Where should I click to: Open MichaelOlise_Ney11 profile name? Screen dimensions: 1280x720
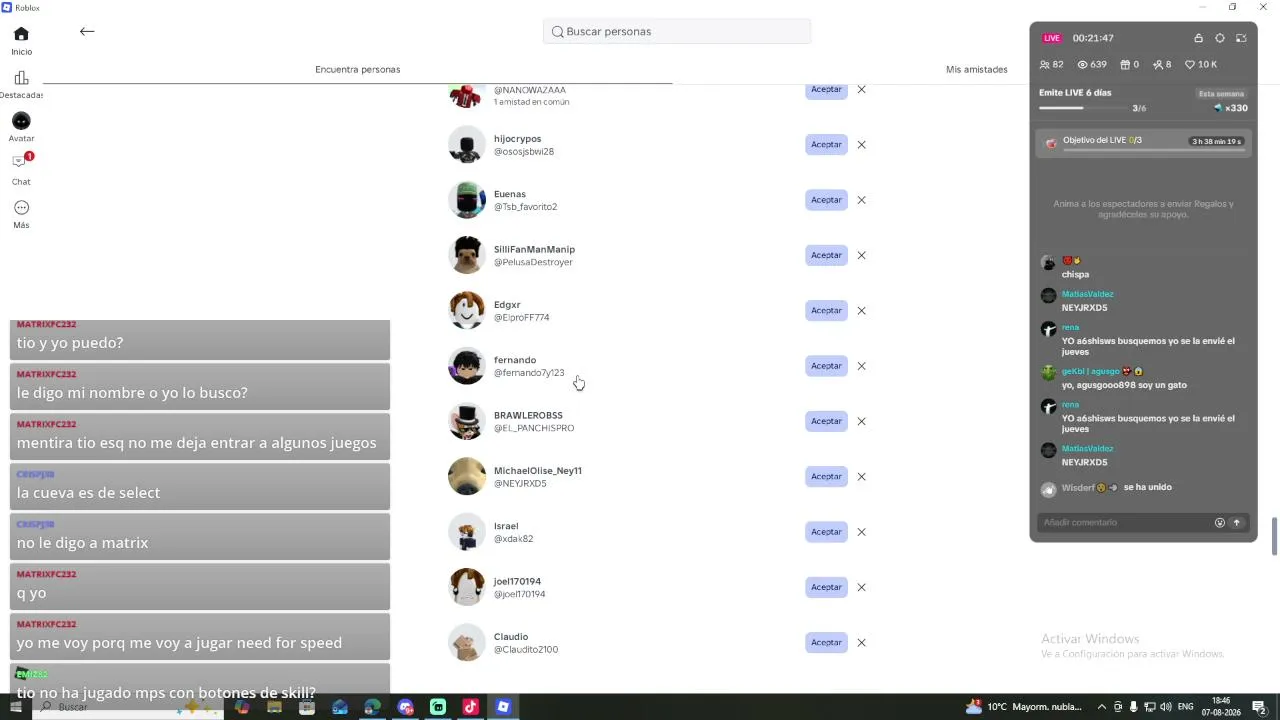pyautogui.click(x=537, y=470)
